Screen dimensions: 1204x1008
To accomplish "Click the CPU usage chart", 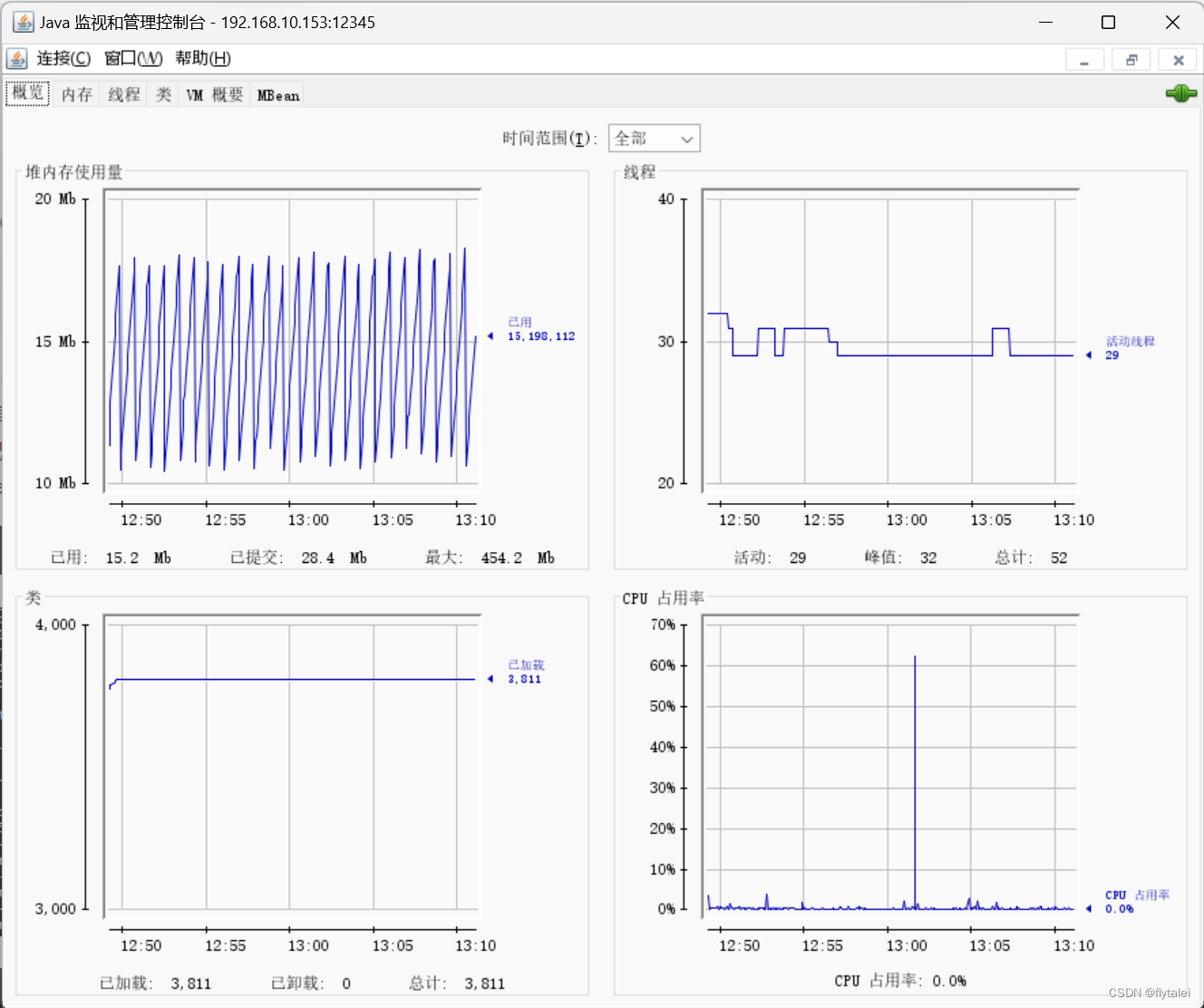I will 890,767.
